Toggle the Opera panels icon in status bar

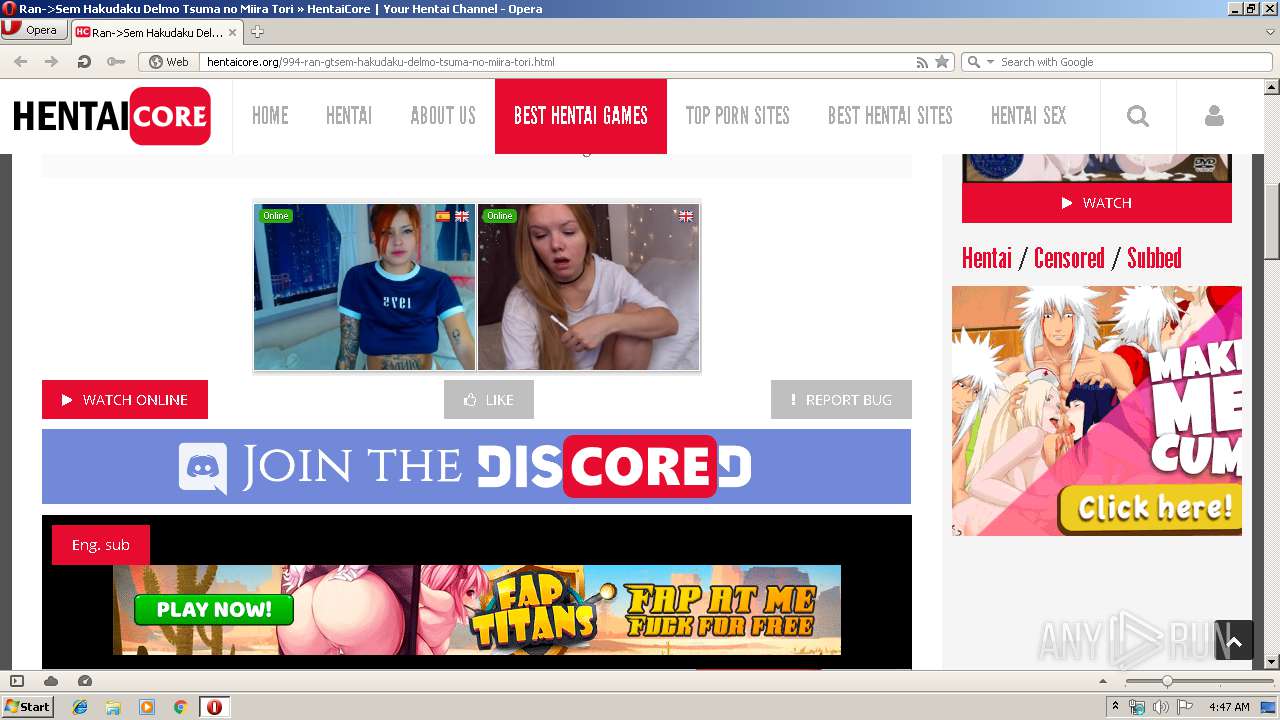17,681
